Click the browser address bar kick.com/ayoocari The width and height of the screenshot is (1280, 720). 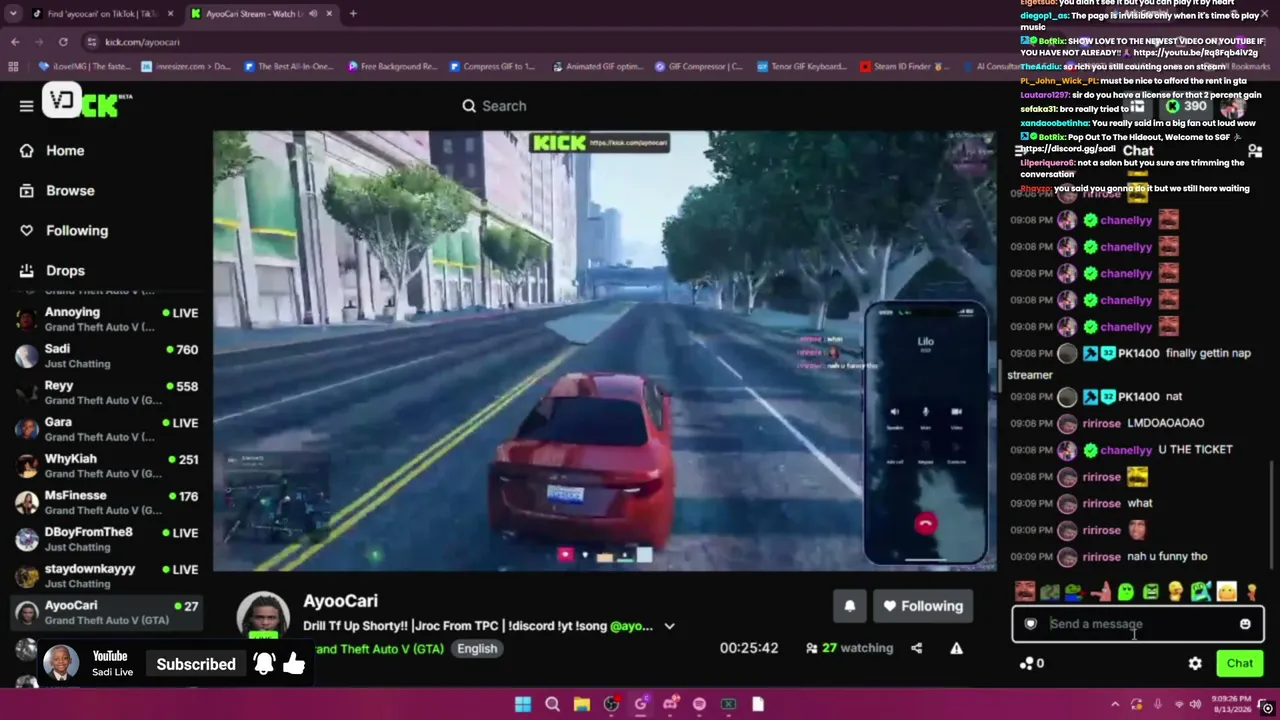click(142, 42)
